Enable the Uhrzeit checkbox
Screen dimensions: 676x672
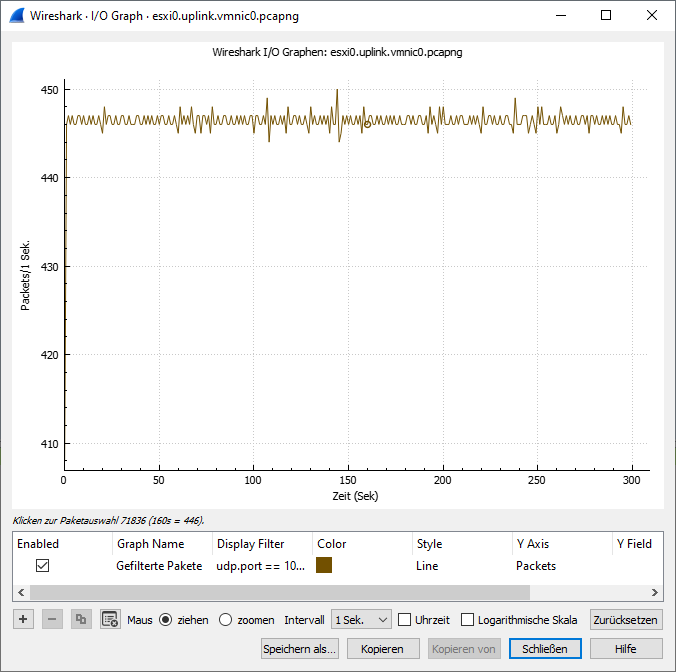click(404, 620)
